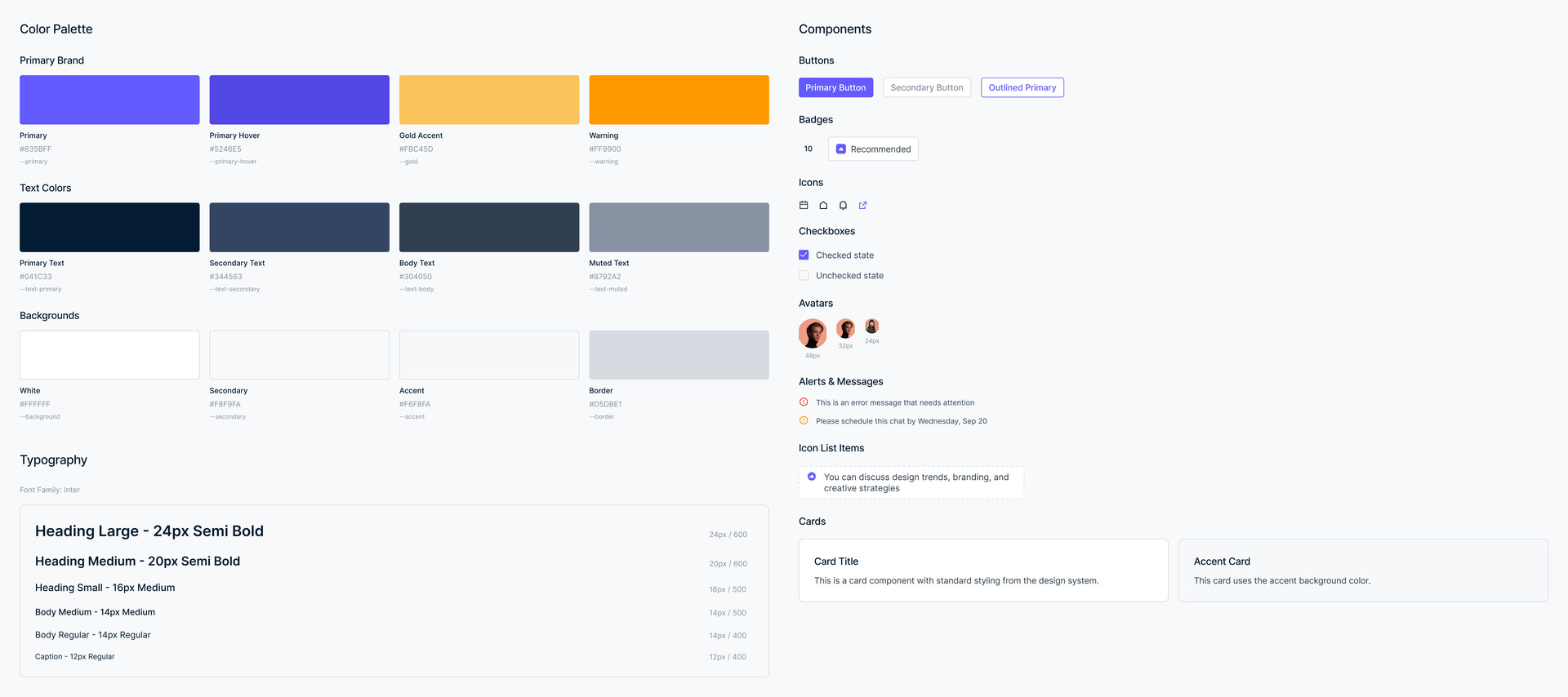Click 'Please schedule this chat' message text
This screenshot has width=1568, height=697.
902,421
